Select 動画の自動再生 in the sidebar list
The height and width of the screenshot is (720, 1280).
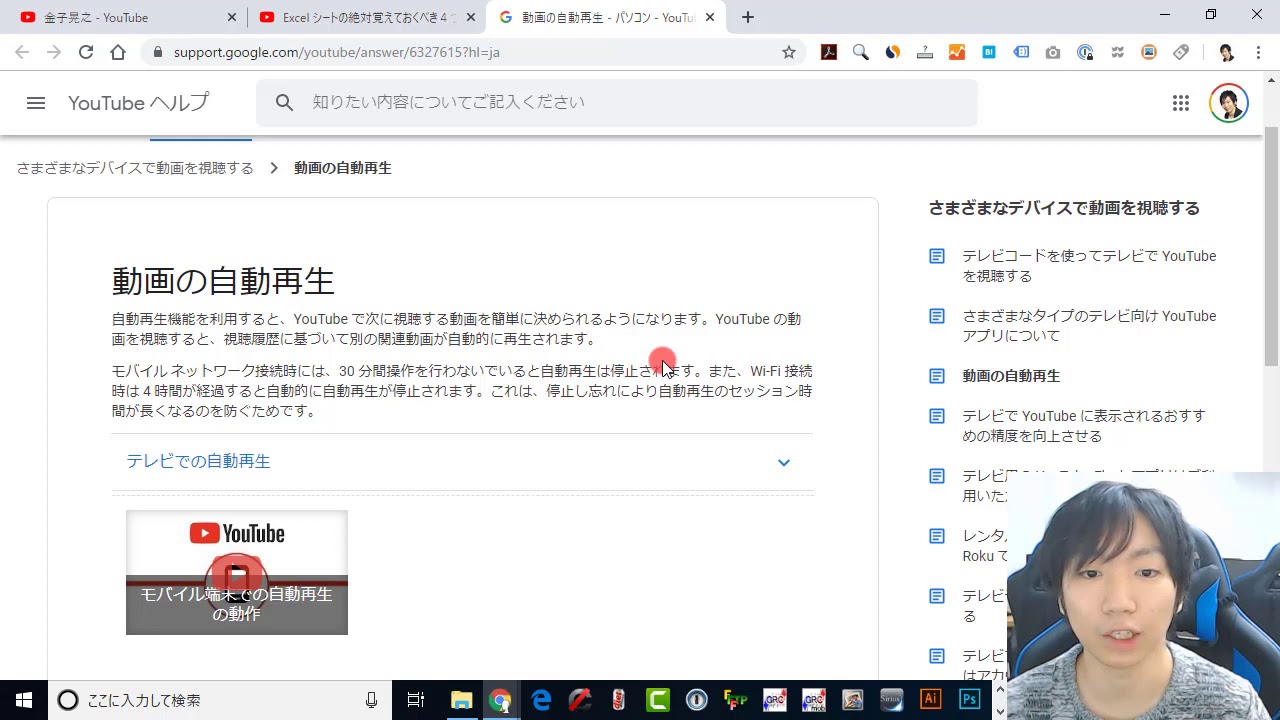pyautogui.click(x=1011, y=376)
